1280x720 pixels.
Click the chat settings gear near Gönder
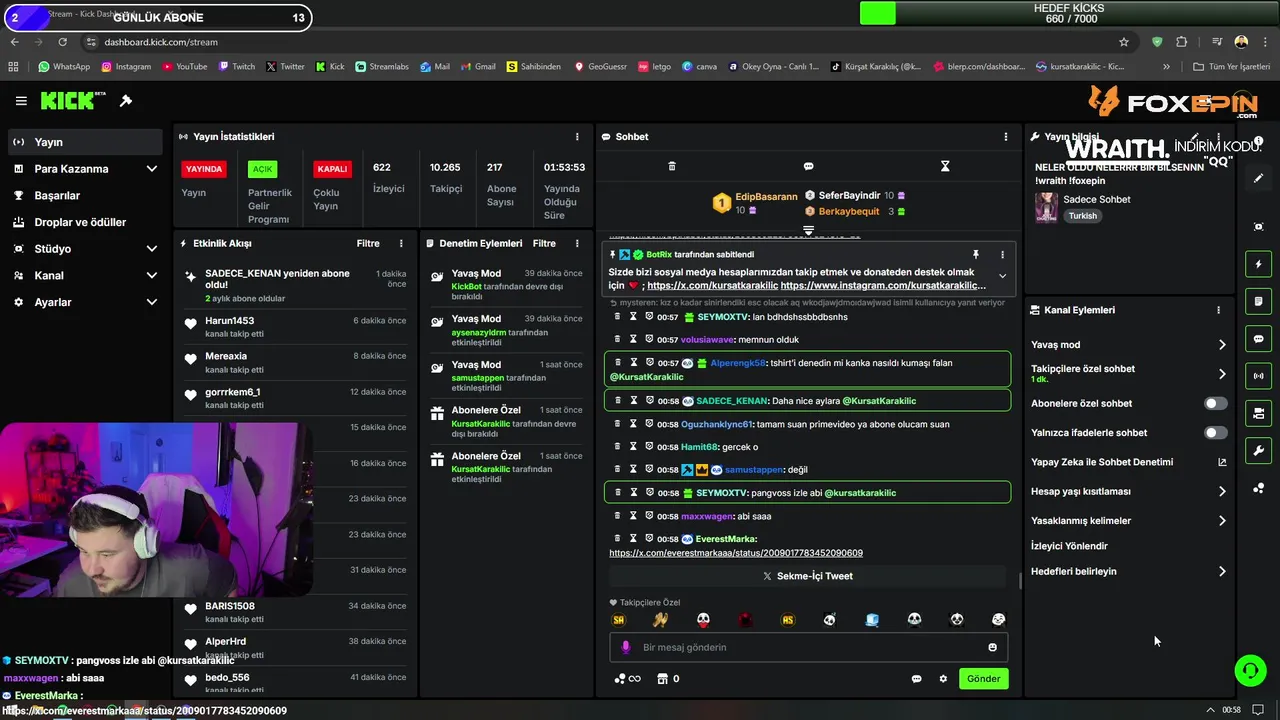pos(943,679)
